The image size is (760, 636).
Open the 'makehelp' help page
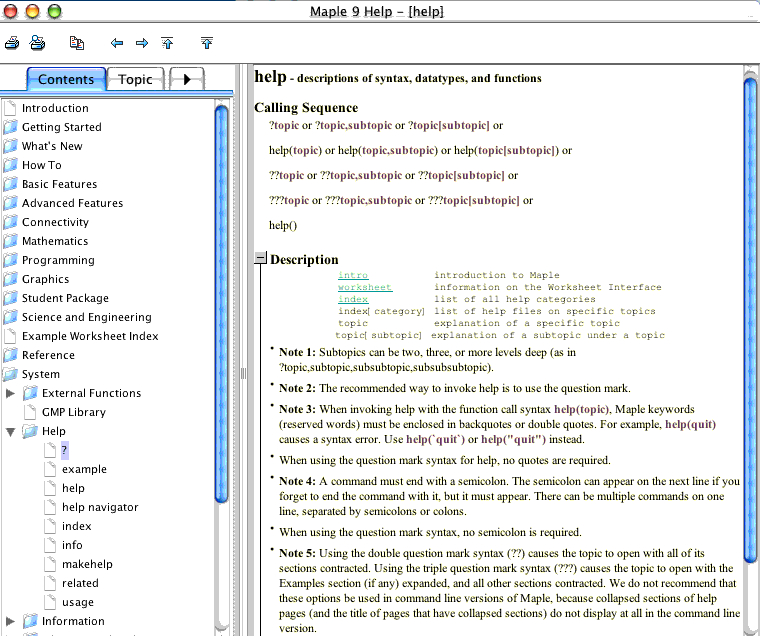pos(87,564)
